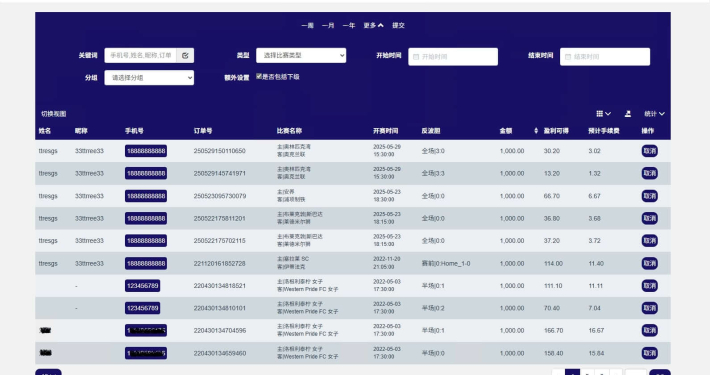Focus the keyword search input field
Image resolution: width=710 pixels, height=375 pixels.
click(141, 55)
